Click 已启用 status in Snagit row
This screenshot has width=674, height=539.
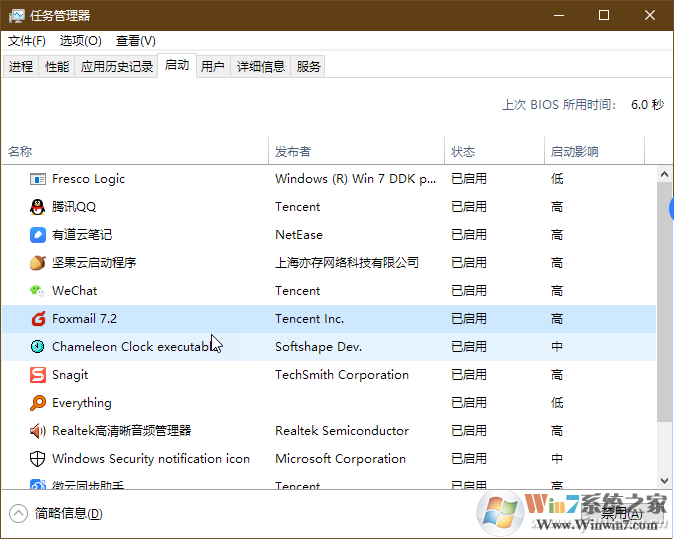(x=469, y=375)
